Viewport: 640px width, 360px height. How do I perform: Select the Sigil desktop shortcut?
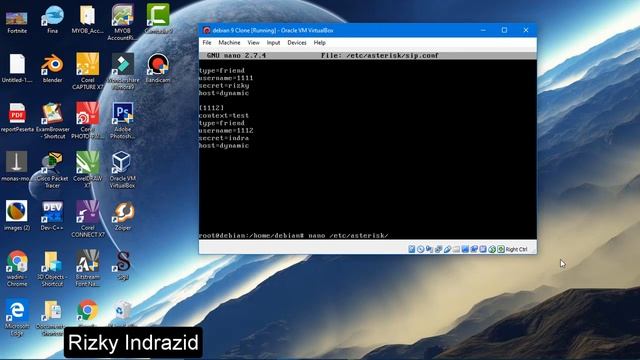pyautogui.click(x=122, y=265)
